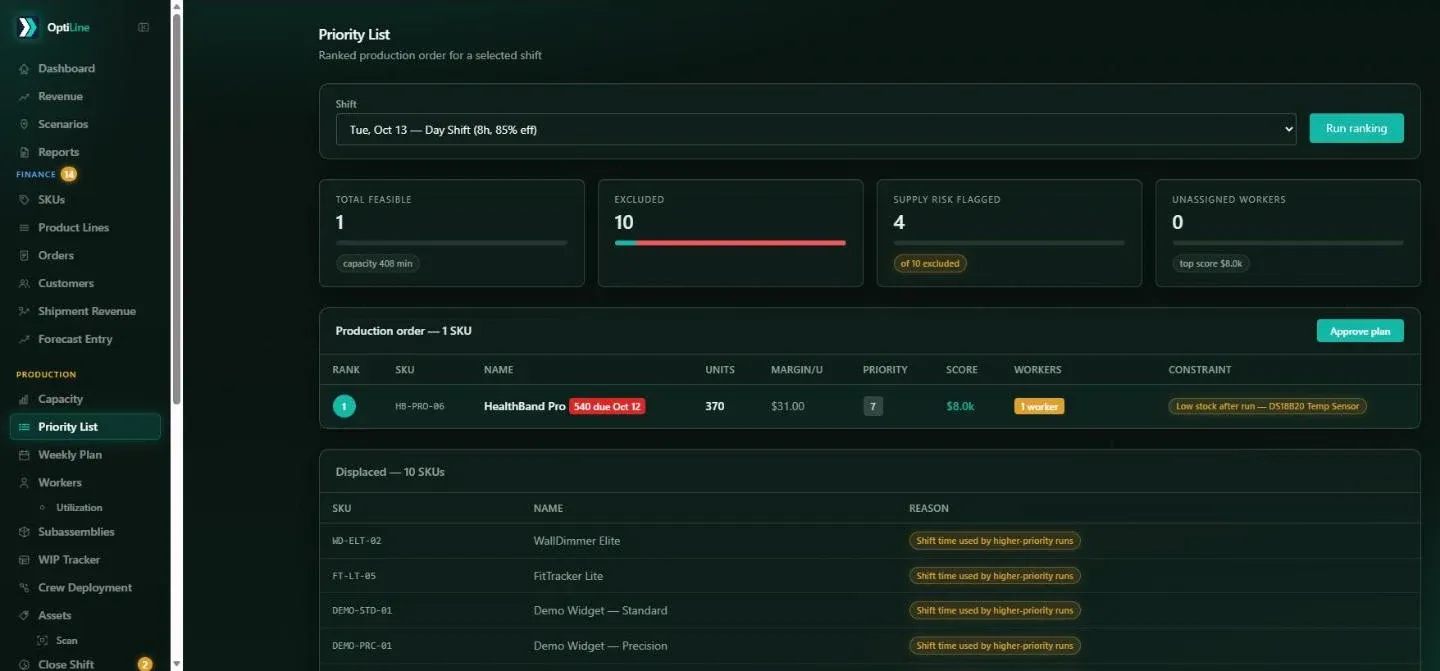The image size is (1440, 671).
Task: Click the Scenarios sidebar icon
Action: click(24, 125)
